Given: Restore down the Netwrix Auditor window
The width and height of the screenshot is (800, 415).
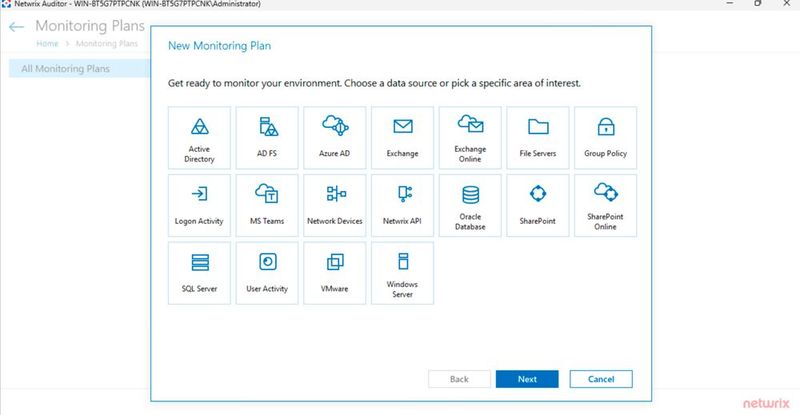Looking at the screenshot, I should (x=758, y=4).
